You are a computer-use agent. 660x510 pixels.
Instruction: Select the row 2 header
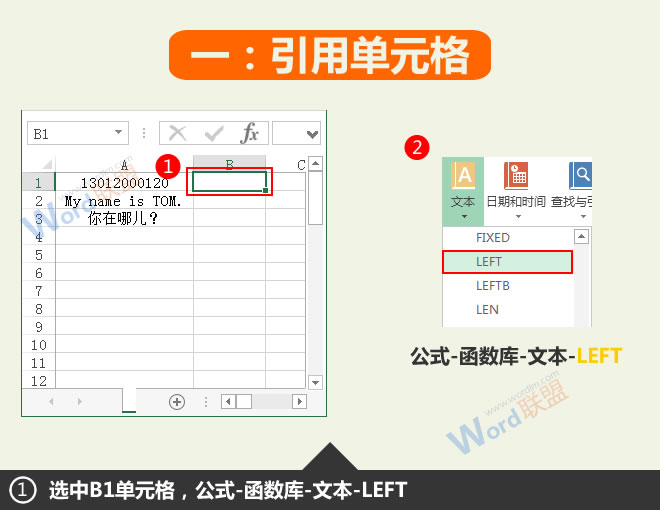tap(38, 200)
